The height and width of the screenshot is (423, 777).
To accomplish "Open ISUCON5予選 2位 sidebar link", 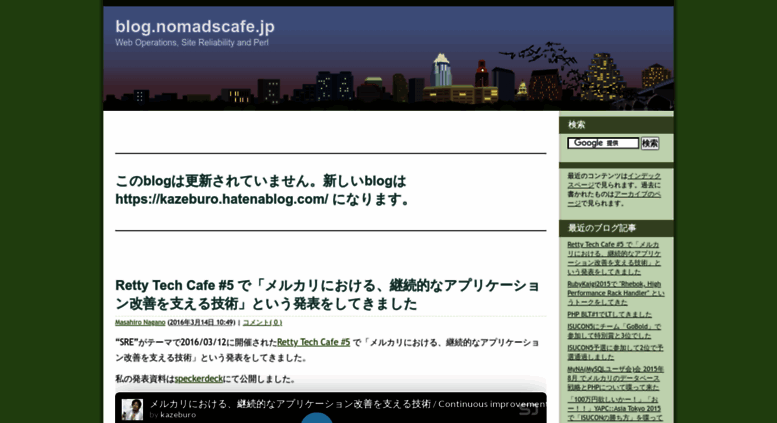I will [x=615, y=352].
